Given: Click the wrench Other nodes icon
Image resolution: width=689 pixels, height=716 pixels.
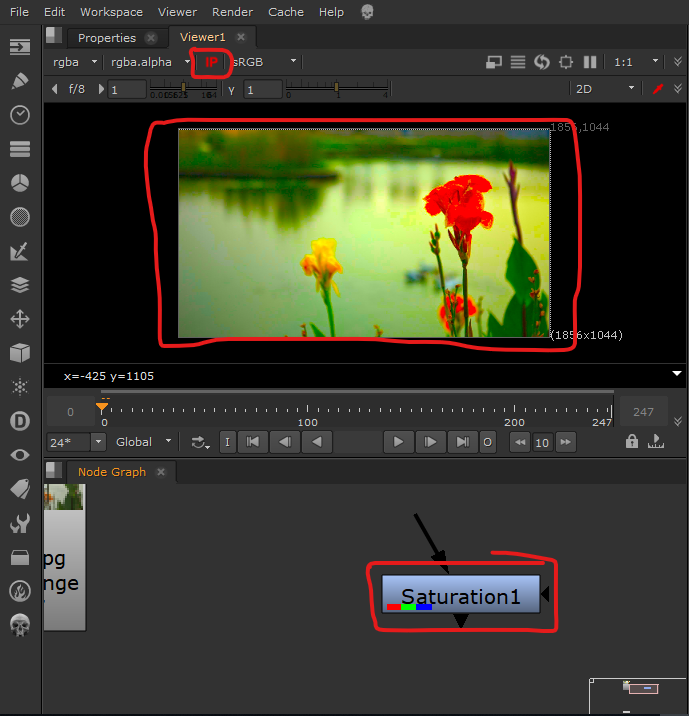Looking at the screenshot, I should coord(19,523).
